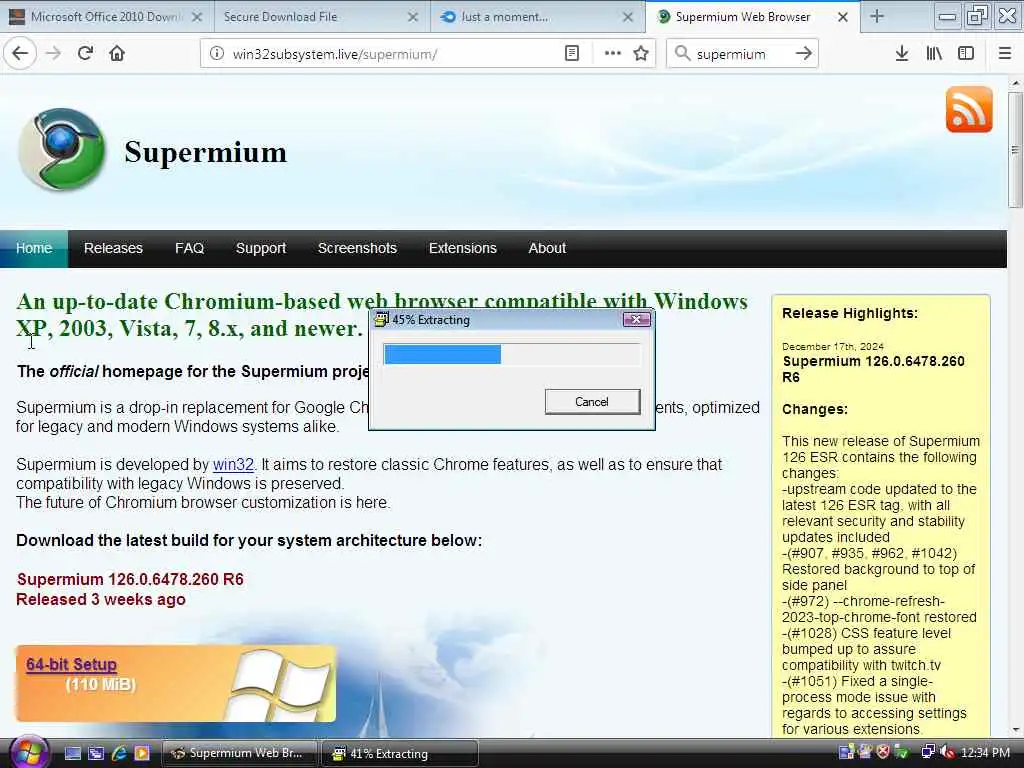Close the Just a moment tab
The height and width of the screenshot is (768, 1024).
click(628, 18)
